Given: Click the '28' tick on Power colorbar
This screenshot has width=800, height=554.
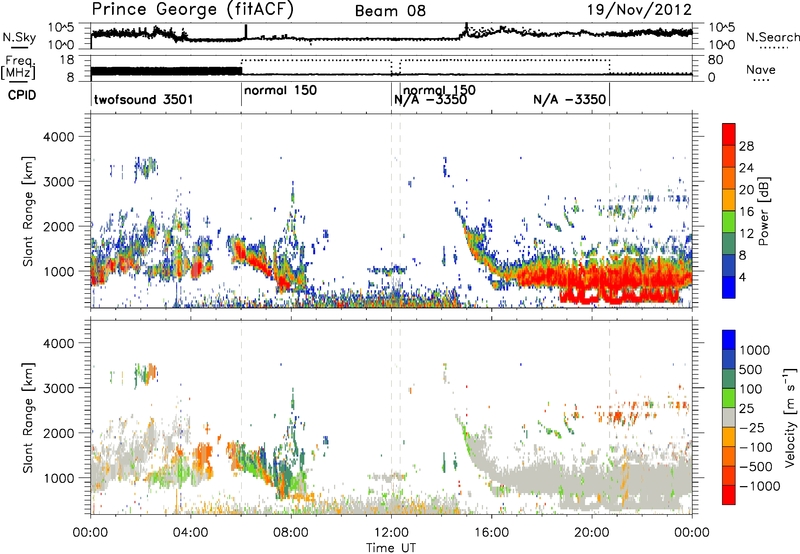Looking at the screenshot, I should (746, 146).
